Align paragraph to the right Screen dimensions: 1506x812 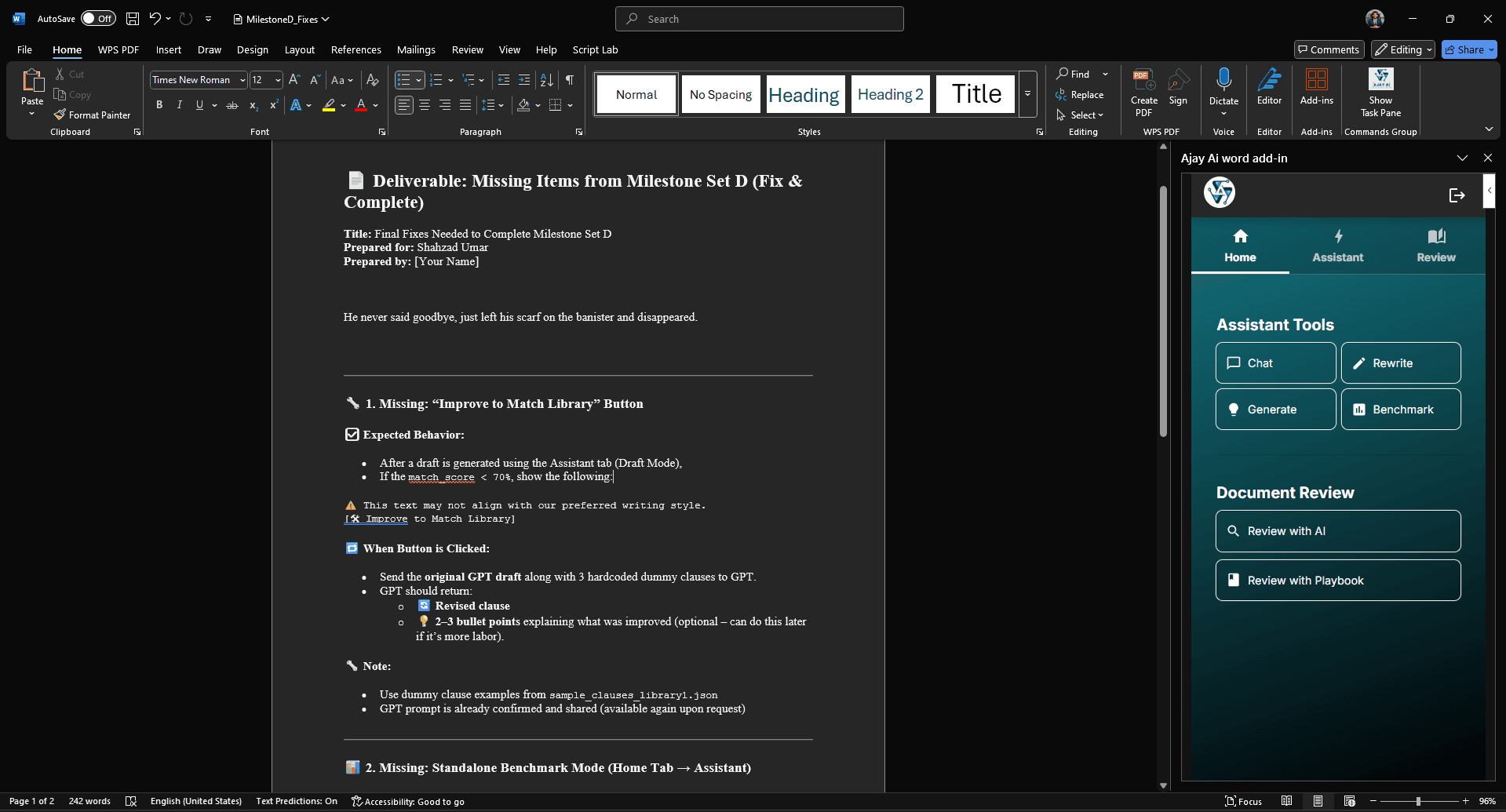[x=445, y=105]
